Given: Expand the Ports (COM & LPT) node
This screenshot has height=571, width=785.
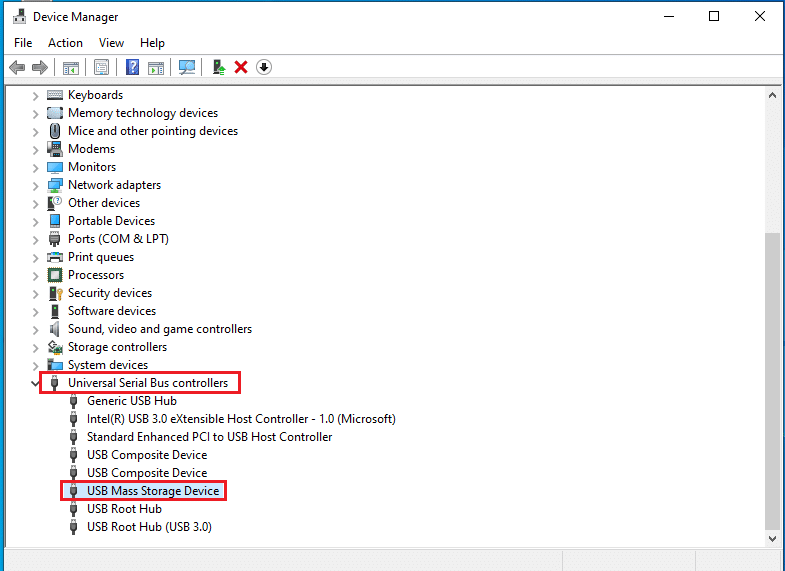Looking at the screenshot, I should coord(36,240).
